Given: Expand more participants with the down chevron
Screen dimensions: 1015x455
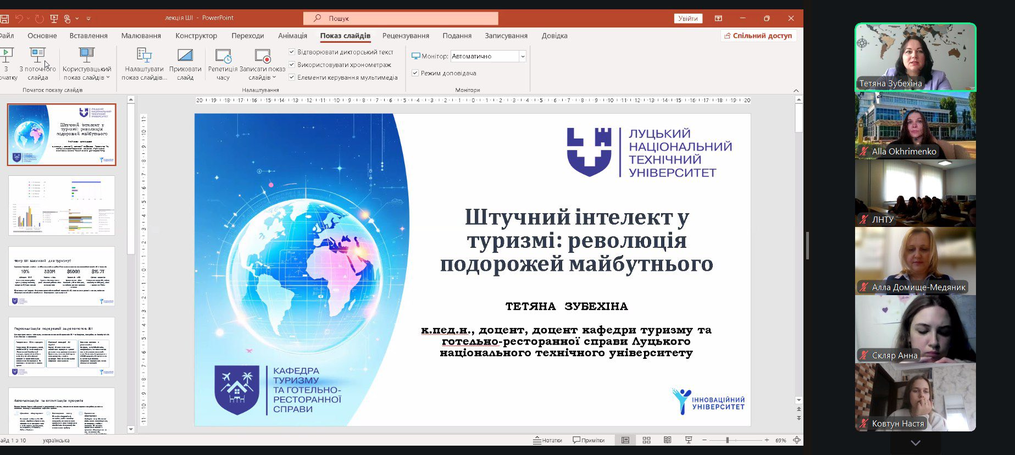Looking at the screenshot, I should click(x=915, y=443).
